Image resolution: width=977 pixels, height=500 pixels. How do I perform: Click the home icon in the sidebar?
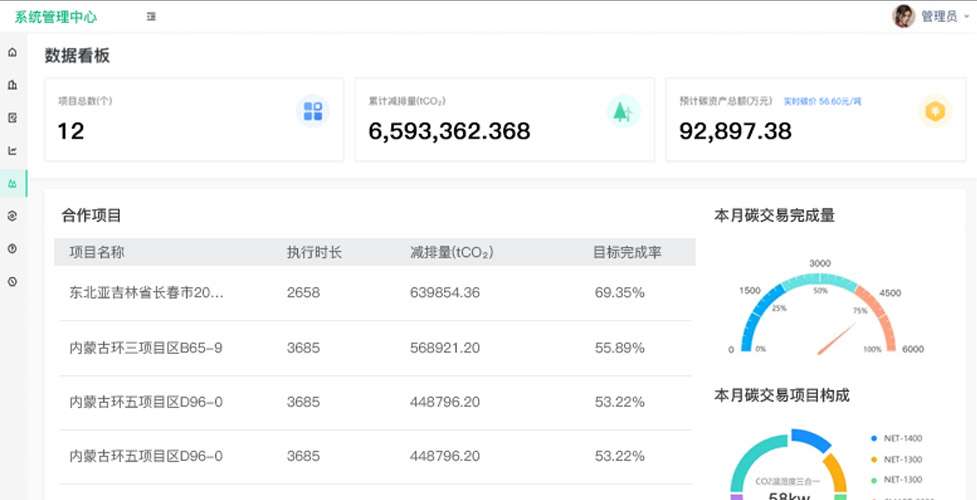[x=12, y=52]
